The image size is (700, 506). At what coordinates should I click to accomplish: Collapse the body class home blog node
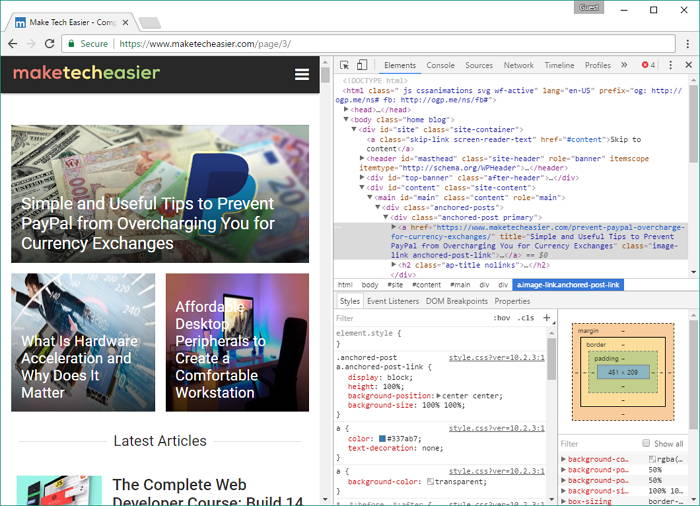click(x=346, y=119)
